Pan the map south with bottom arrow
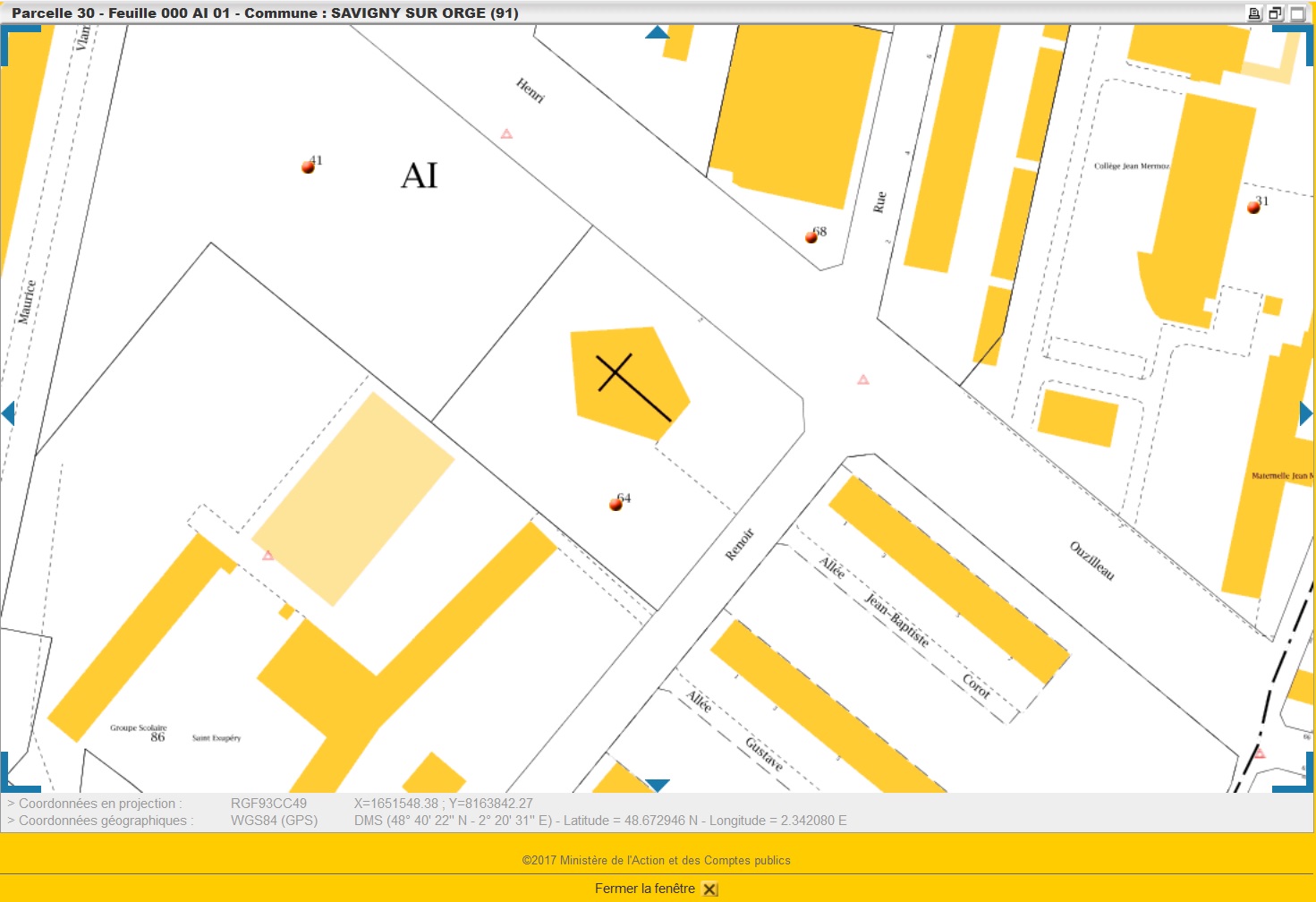The image size is (1316, 902). 658,785
